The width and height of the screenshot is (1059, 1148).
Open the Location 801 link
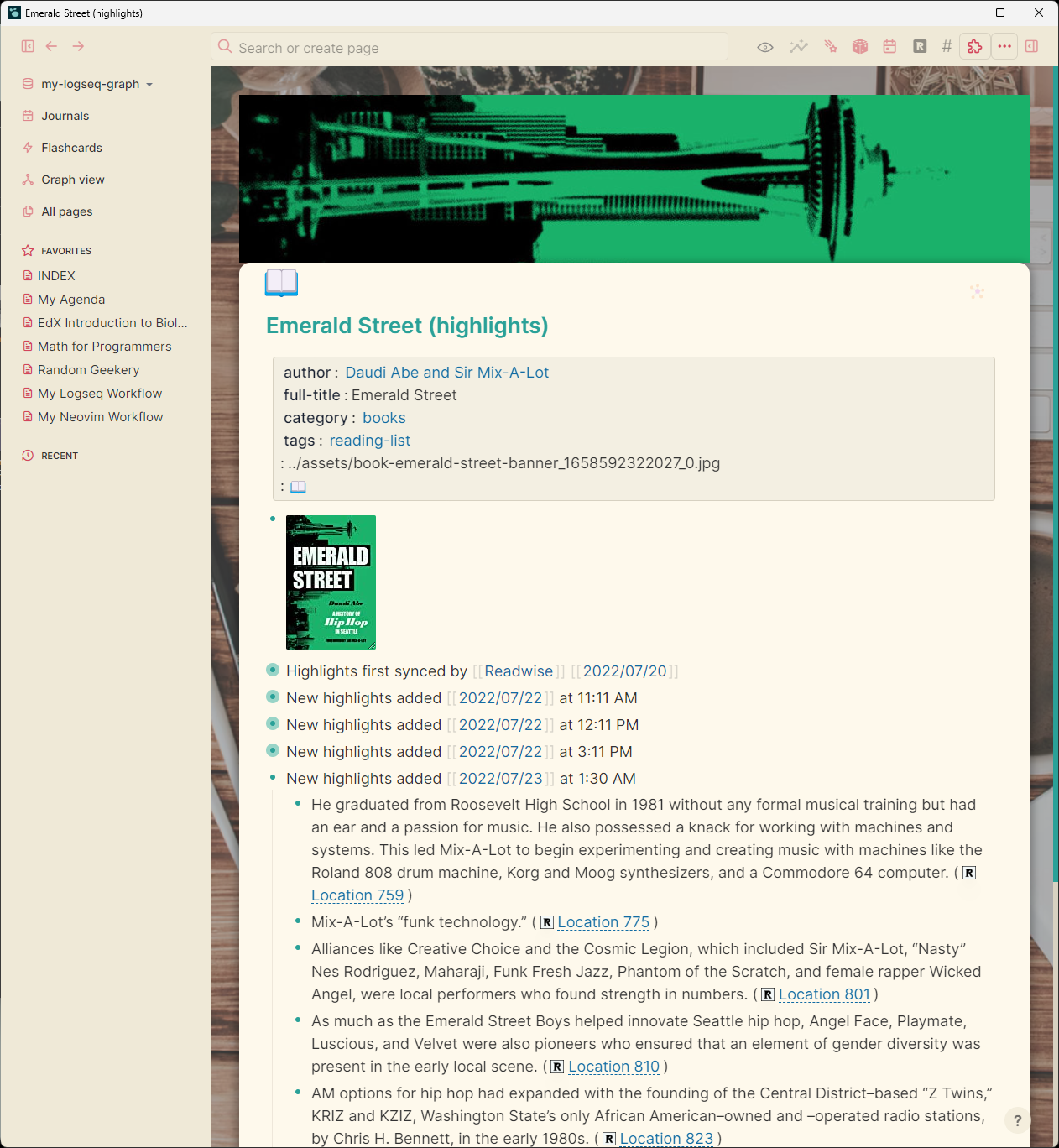pyautogui.click(x=825, y=994)
